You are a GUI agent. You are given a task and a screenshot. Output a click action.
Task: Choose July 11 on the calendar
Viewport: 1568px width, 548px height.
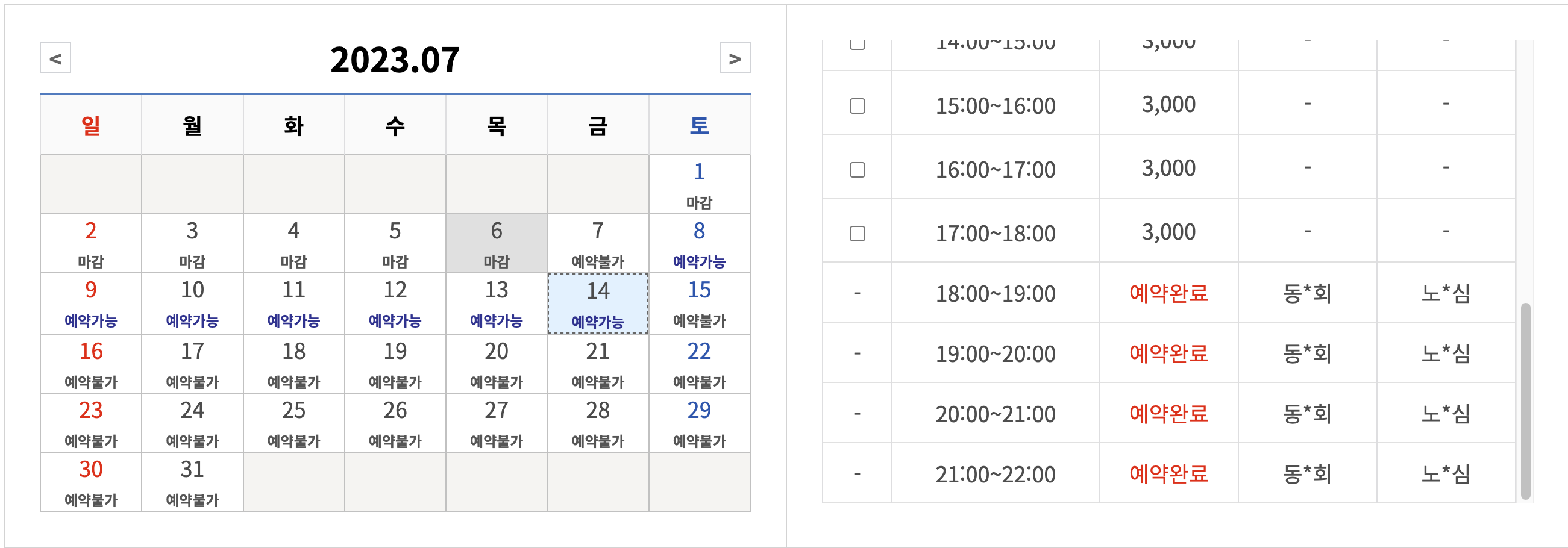coord(293,303)
